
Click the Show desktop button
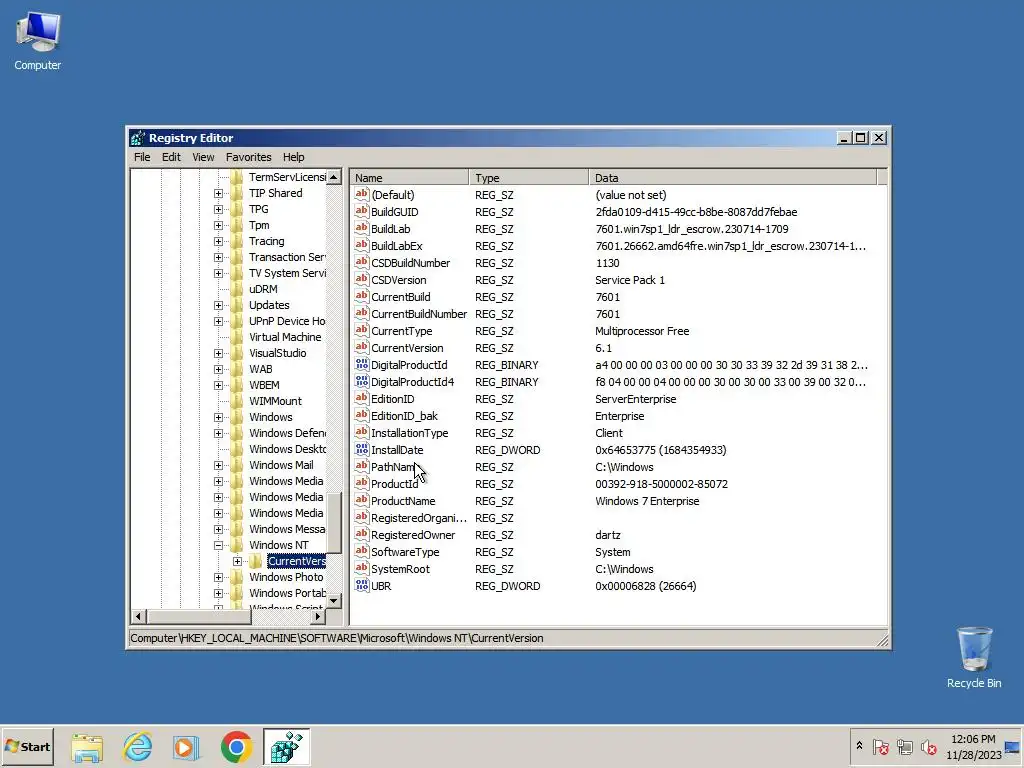1013,746
